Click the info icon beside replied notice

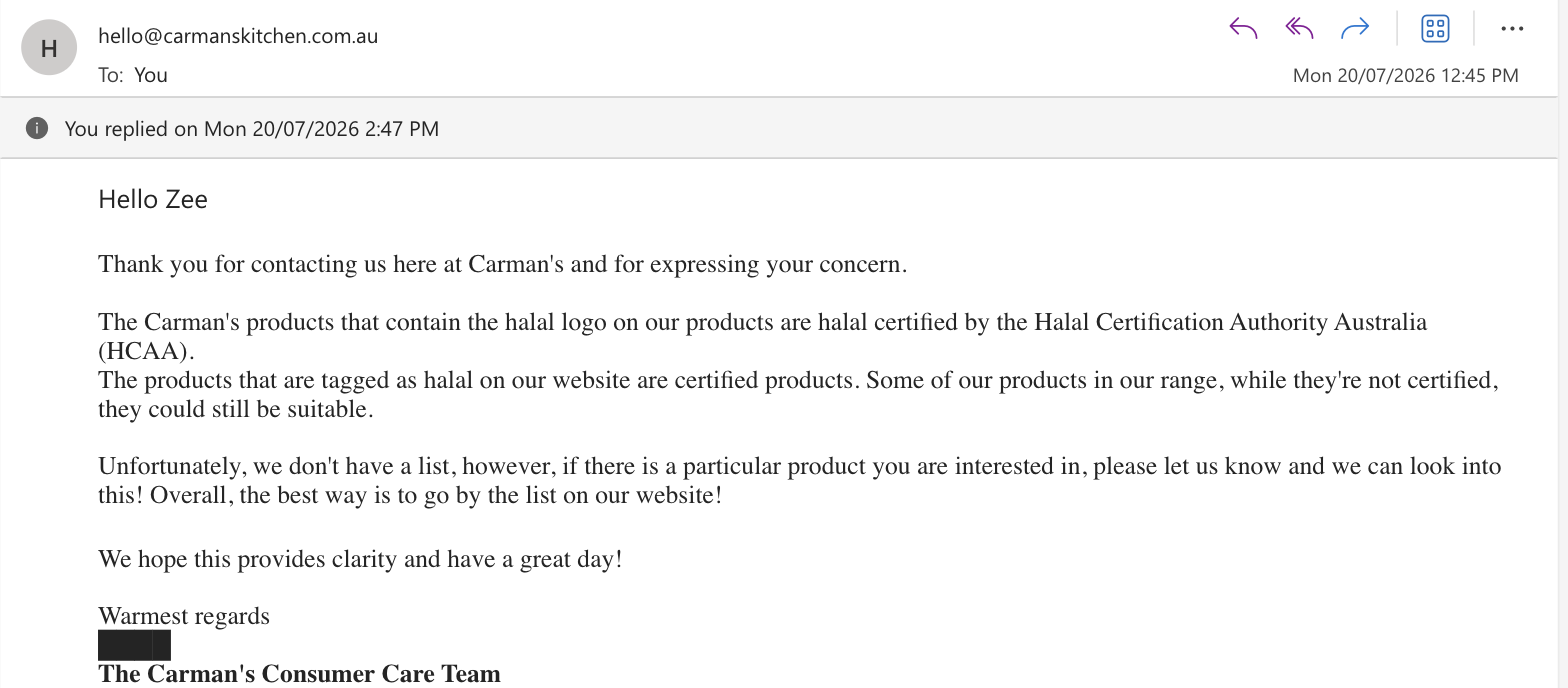(37, 128)
